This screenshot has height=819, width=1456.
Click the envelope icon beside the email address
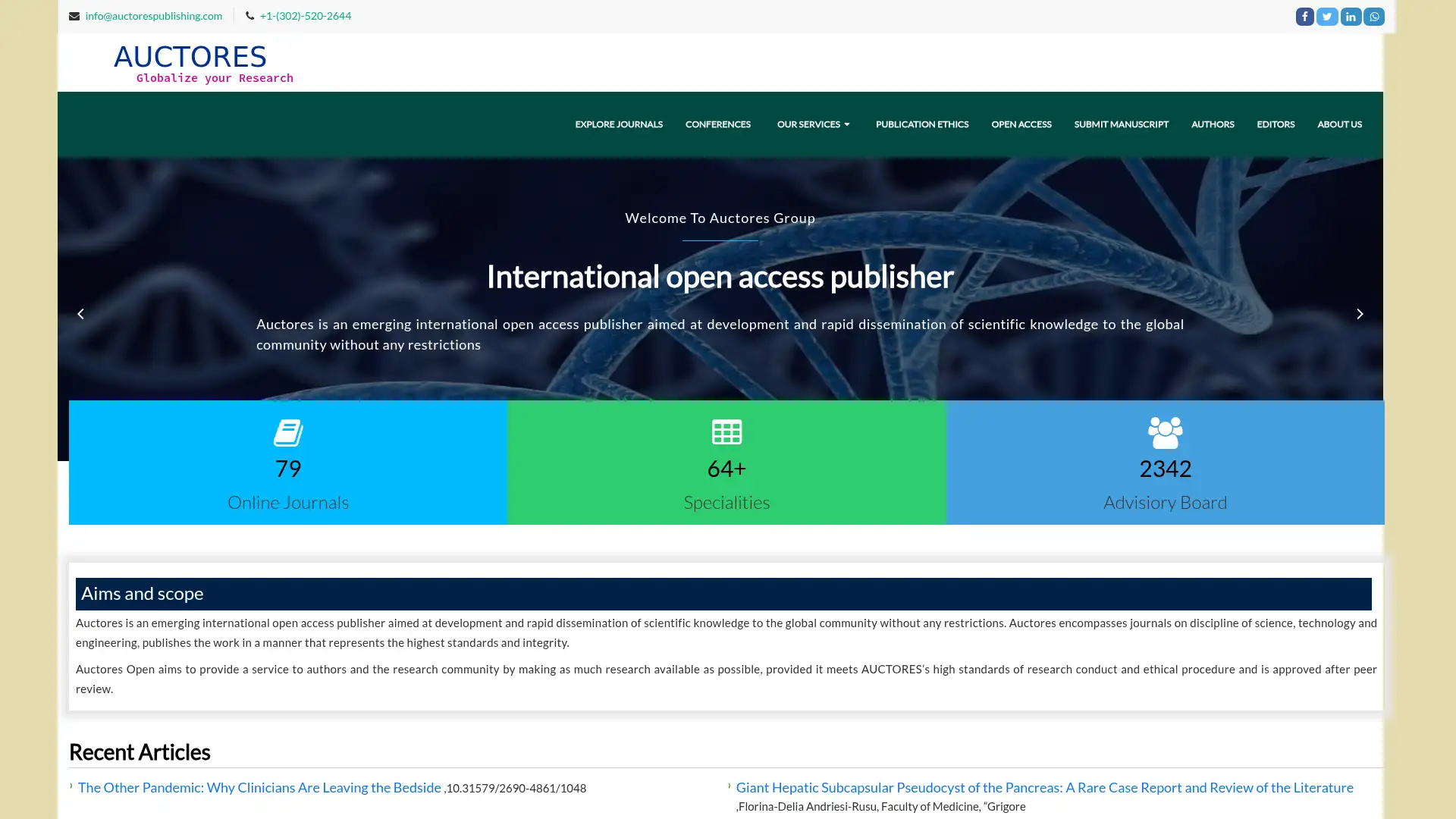[74, 15]
